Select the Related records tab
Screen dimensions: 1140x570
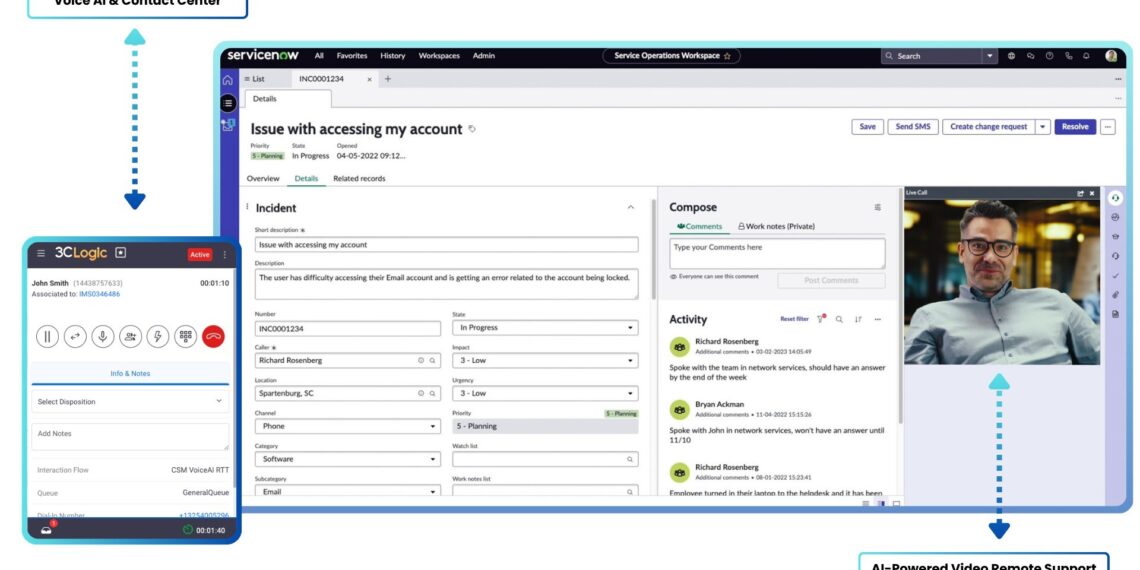pyautogui.click(x=359, y=178)
